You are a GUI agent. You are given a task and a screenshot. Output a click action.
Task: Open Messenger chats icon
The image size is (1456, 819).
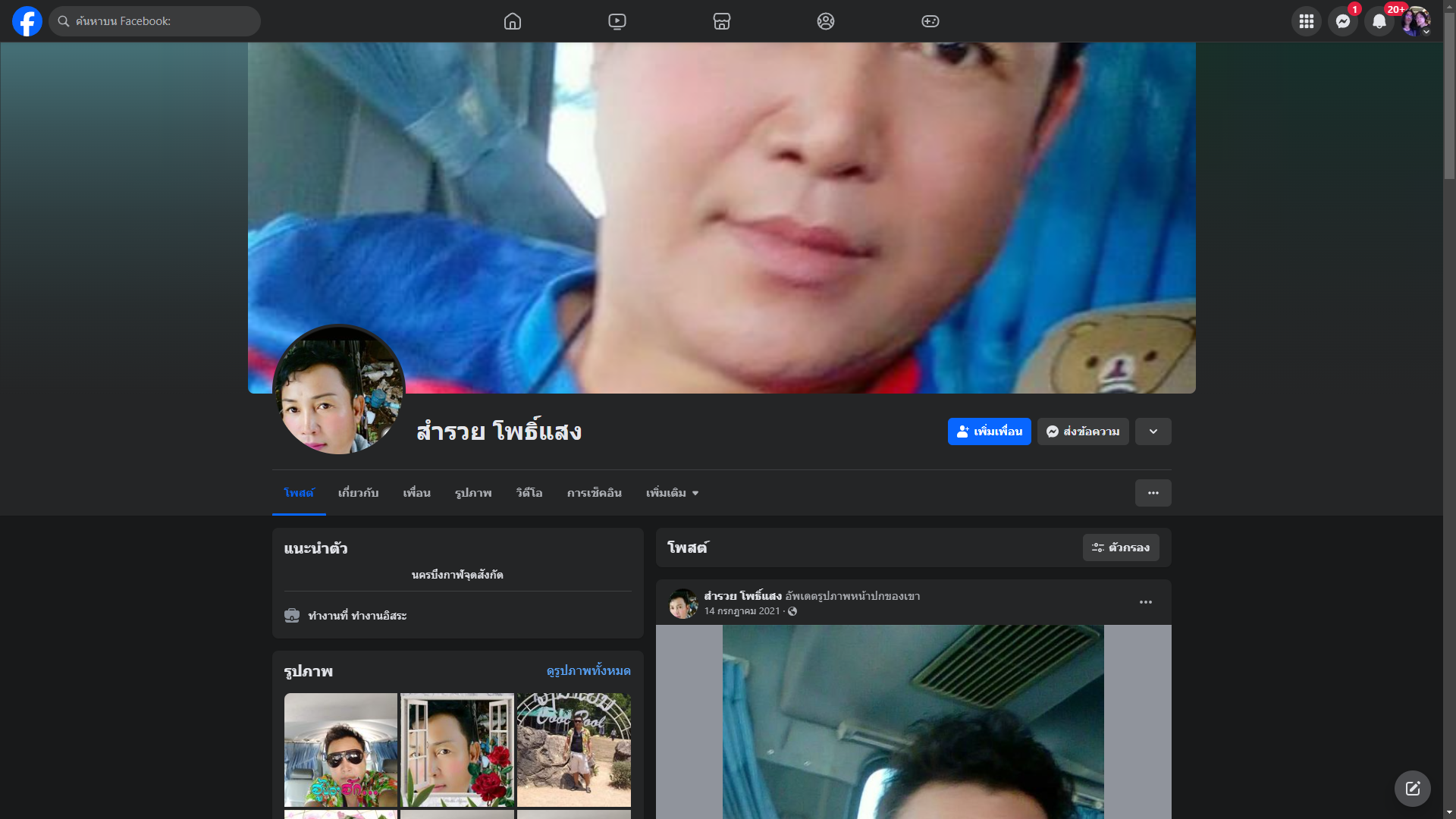pyautogui.click(x=1342, y=21)
